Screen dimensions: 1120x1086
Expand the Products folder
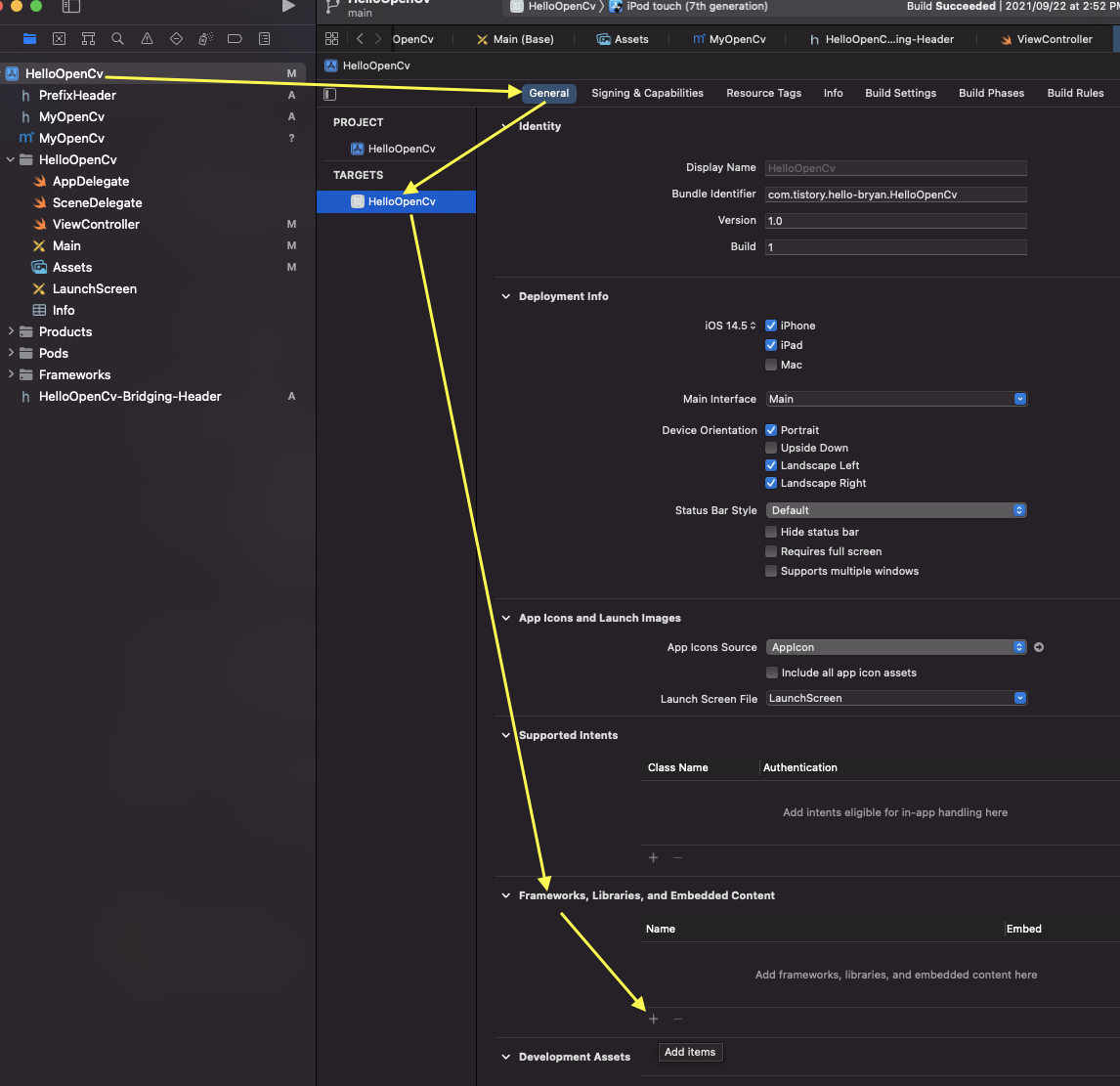pos(11,331)
